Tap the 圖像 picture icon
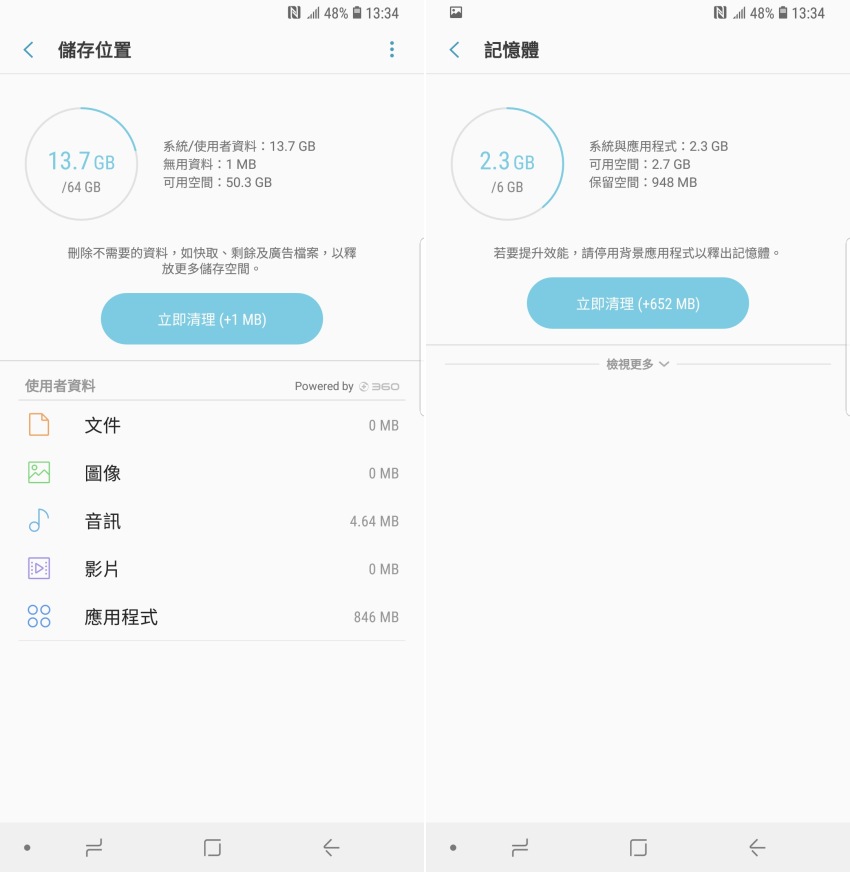Screen dimensions: 850x872 [x=39, y=473]
